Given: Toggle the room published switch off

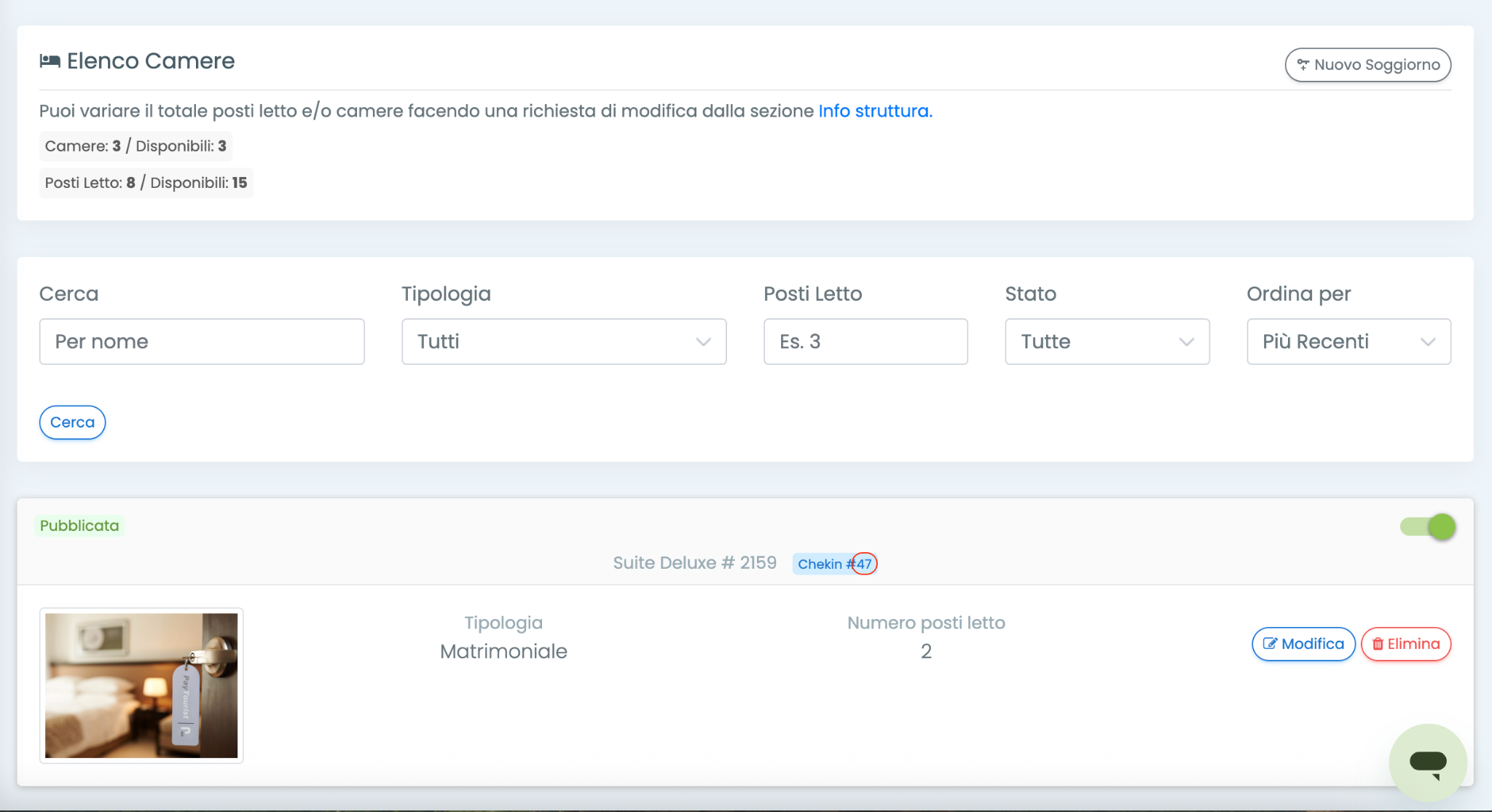Looking at the screenshot, I should tap(1427, 527).
